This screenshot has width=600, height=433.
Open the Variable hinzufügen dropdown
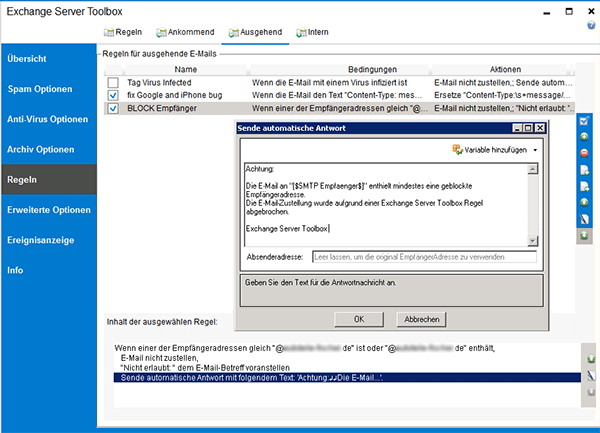pos(495,150)
